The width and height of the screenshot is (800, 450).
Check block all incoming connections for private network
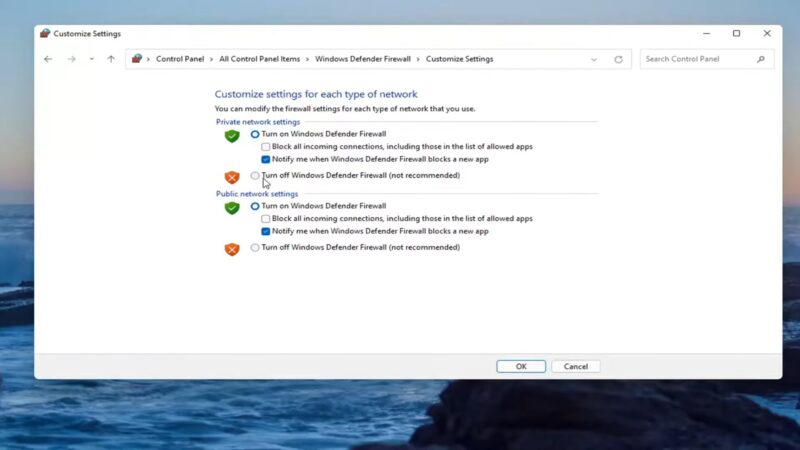(x=265, y=147)
